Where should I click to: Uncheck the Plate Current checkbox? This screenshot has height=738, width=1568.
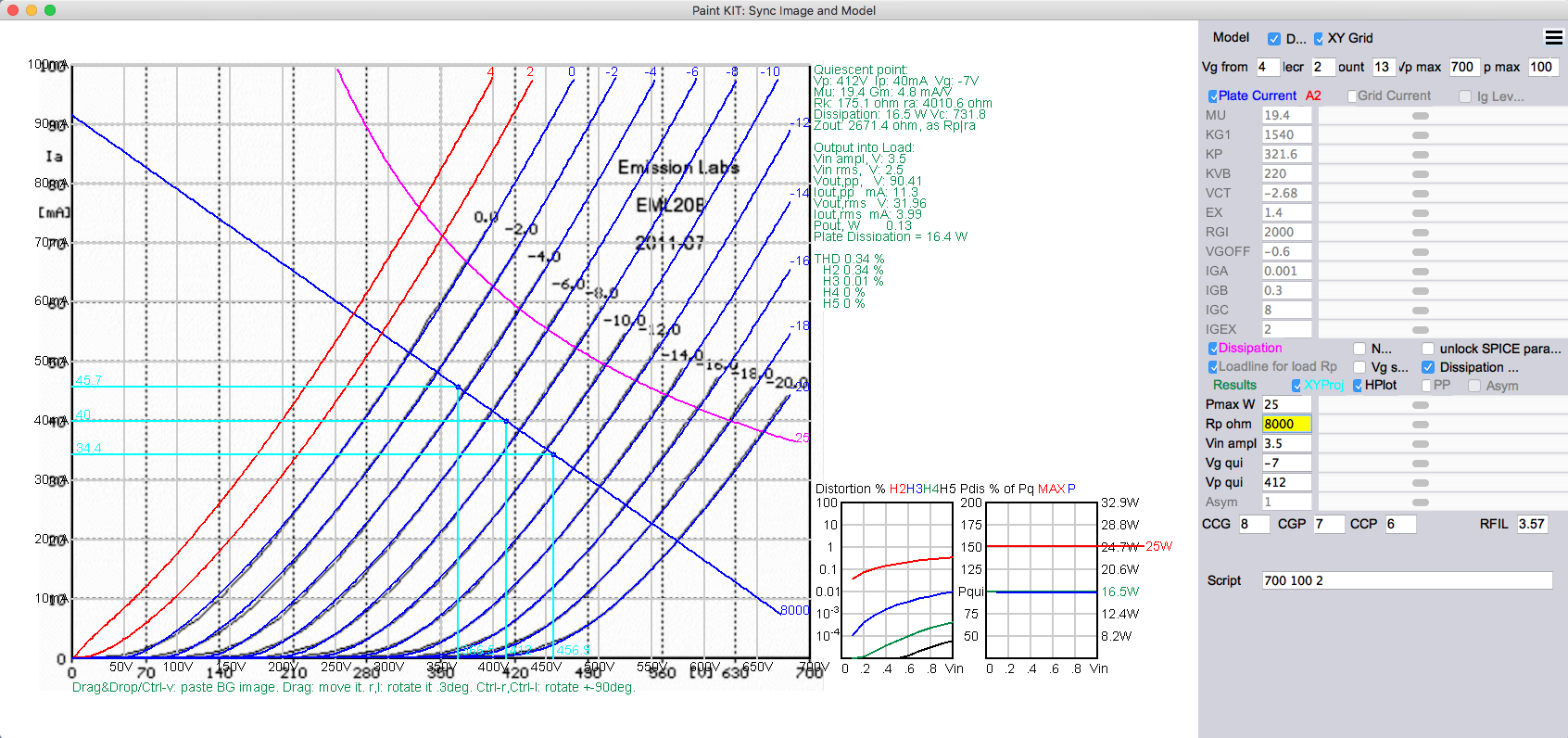coord(1213,96)
